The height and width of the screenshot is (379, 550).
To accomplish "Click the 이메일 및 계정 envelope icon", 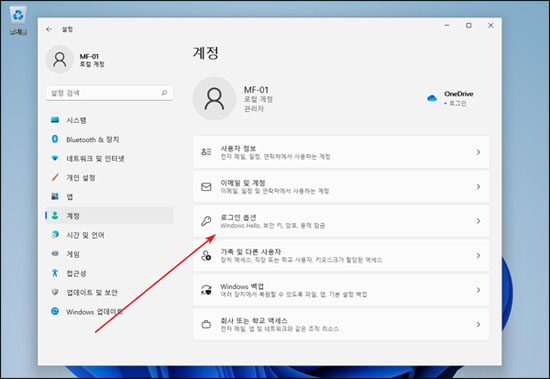I will [206, 186].
